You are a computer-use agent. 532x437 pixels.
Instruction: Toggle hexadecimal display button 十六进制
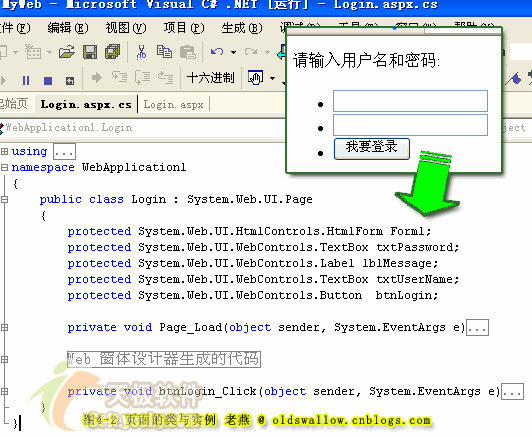(210, 78)
